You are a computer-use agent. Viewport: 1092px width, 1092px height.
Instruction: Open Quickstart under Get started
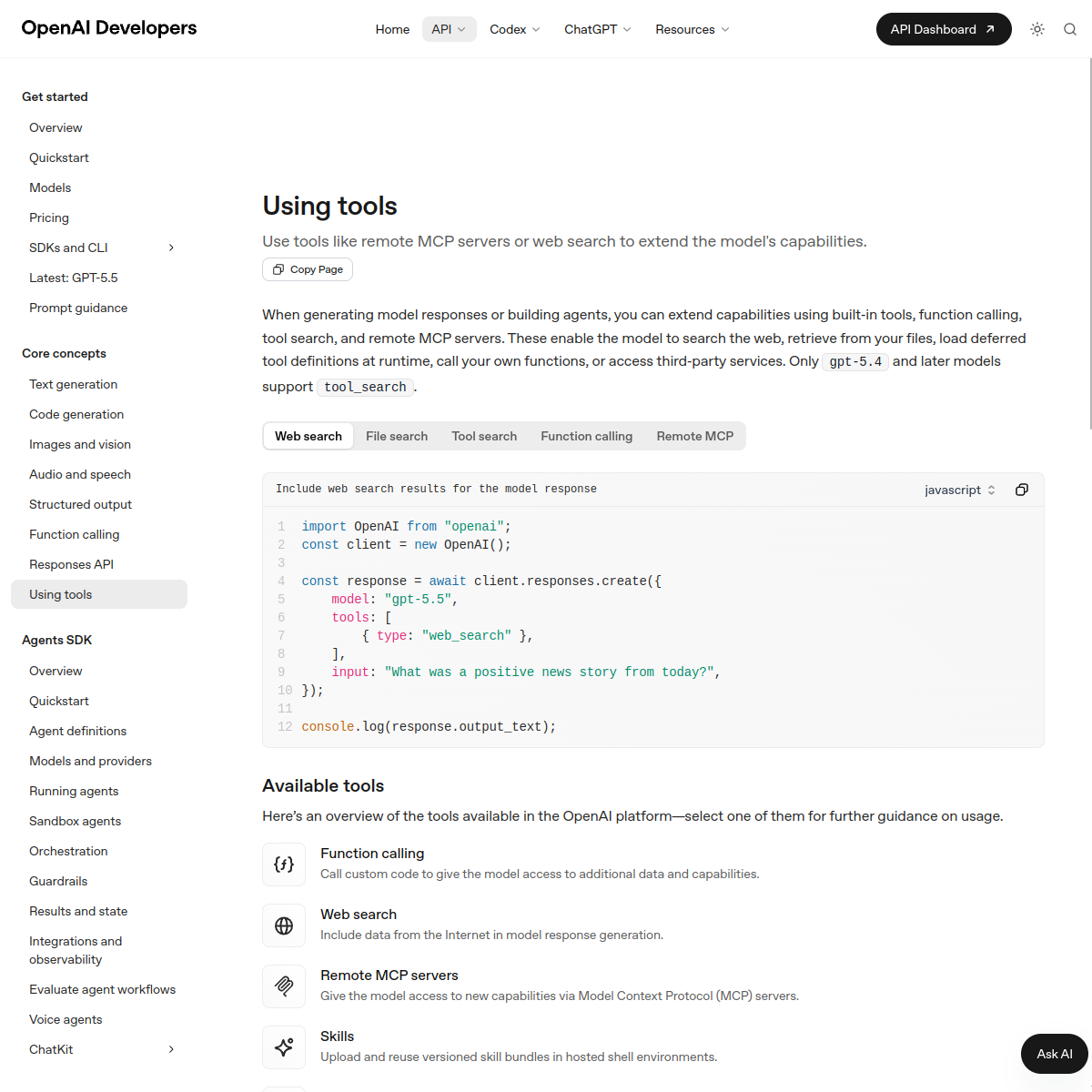[59, 157]
